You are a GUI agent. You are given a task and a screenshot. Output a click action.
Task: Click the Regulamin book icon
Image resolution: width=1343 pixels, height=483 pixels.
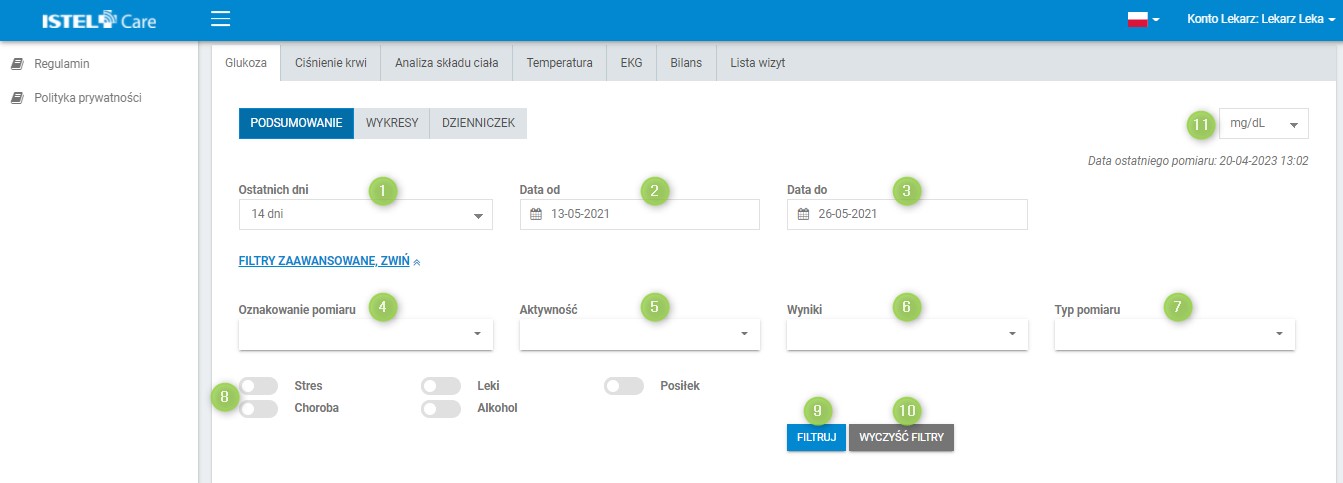click(17, 64)
